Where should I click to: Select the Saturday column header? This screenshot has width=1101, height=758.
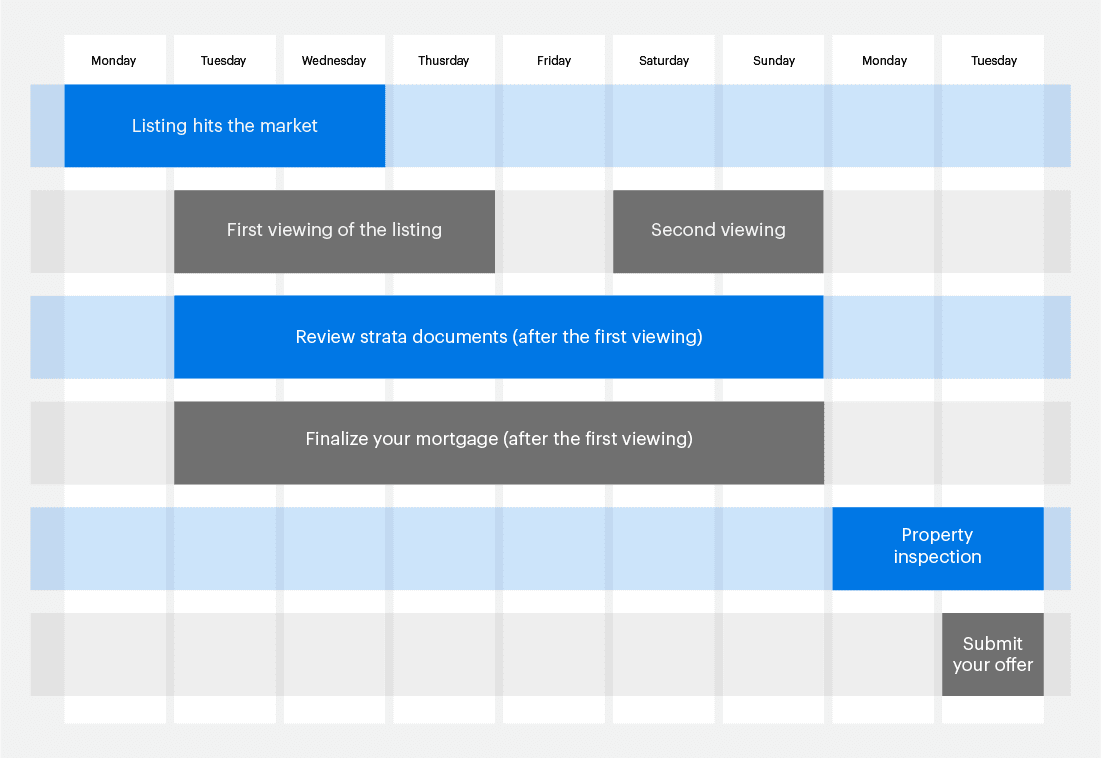click(x=664, y=60)
